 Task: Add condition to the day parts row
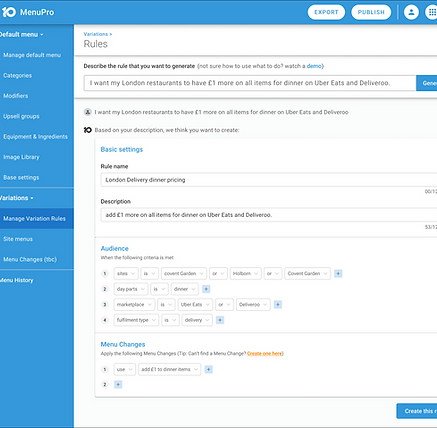[x=206, y=289]
